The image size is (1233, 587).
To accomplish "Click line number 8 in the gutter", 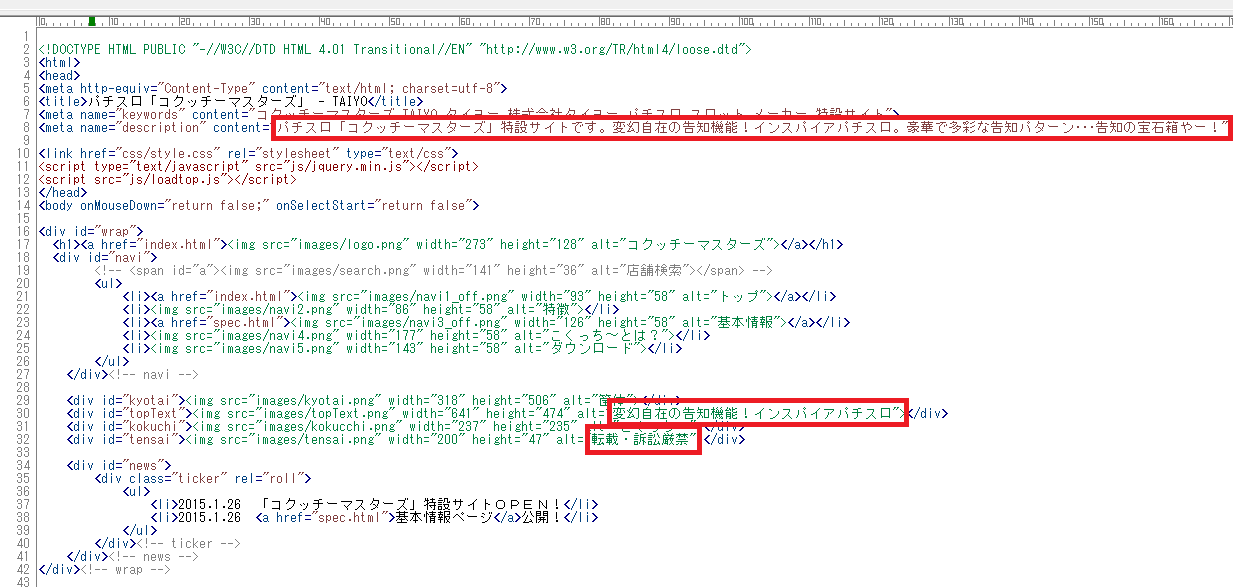I will click(31, 128).
